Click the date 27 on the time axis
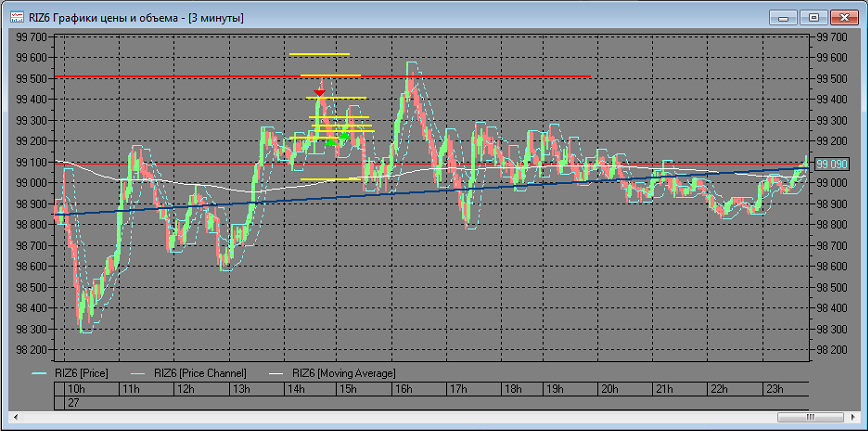 [73, 402]
